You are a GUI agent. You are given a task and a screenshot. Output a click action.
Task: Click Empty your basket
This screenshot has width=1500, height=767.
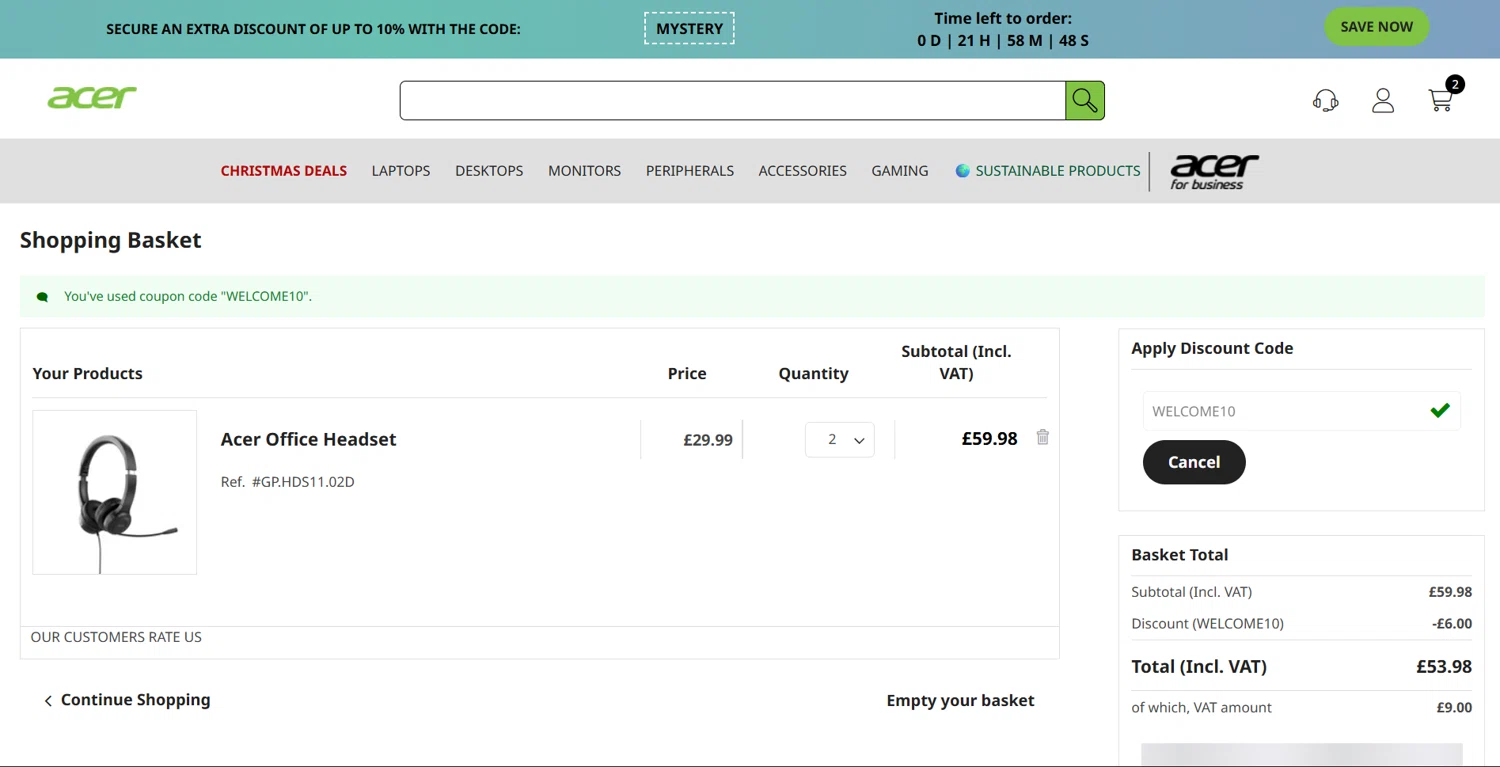(960, 701)
